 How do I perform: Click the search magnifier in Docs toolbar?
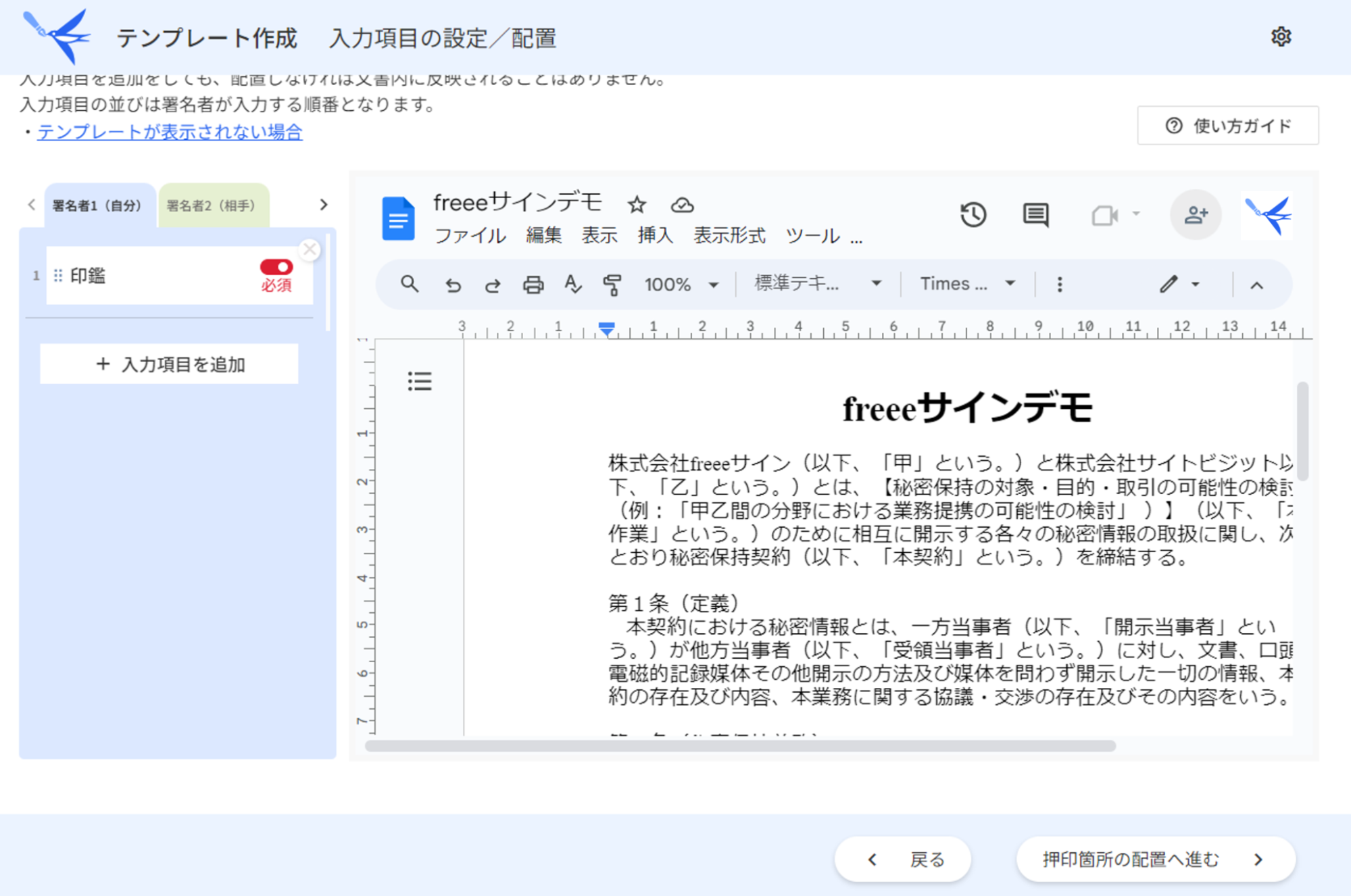pyautogui.click(x=410, y=284)
